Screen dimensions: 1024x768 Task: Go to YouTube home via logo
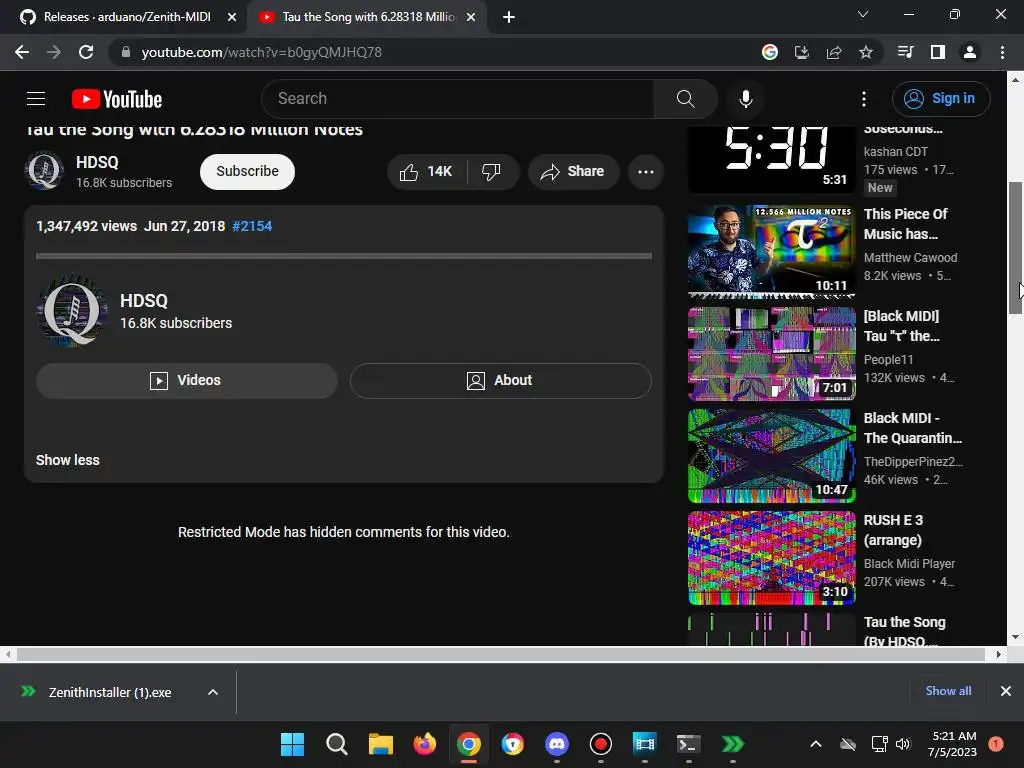[117, 99]
